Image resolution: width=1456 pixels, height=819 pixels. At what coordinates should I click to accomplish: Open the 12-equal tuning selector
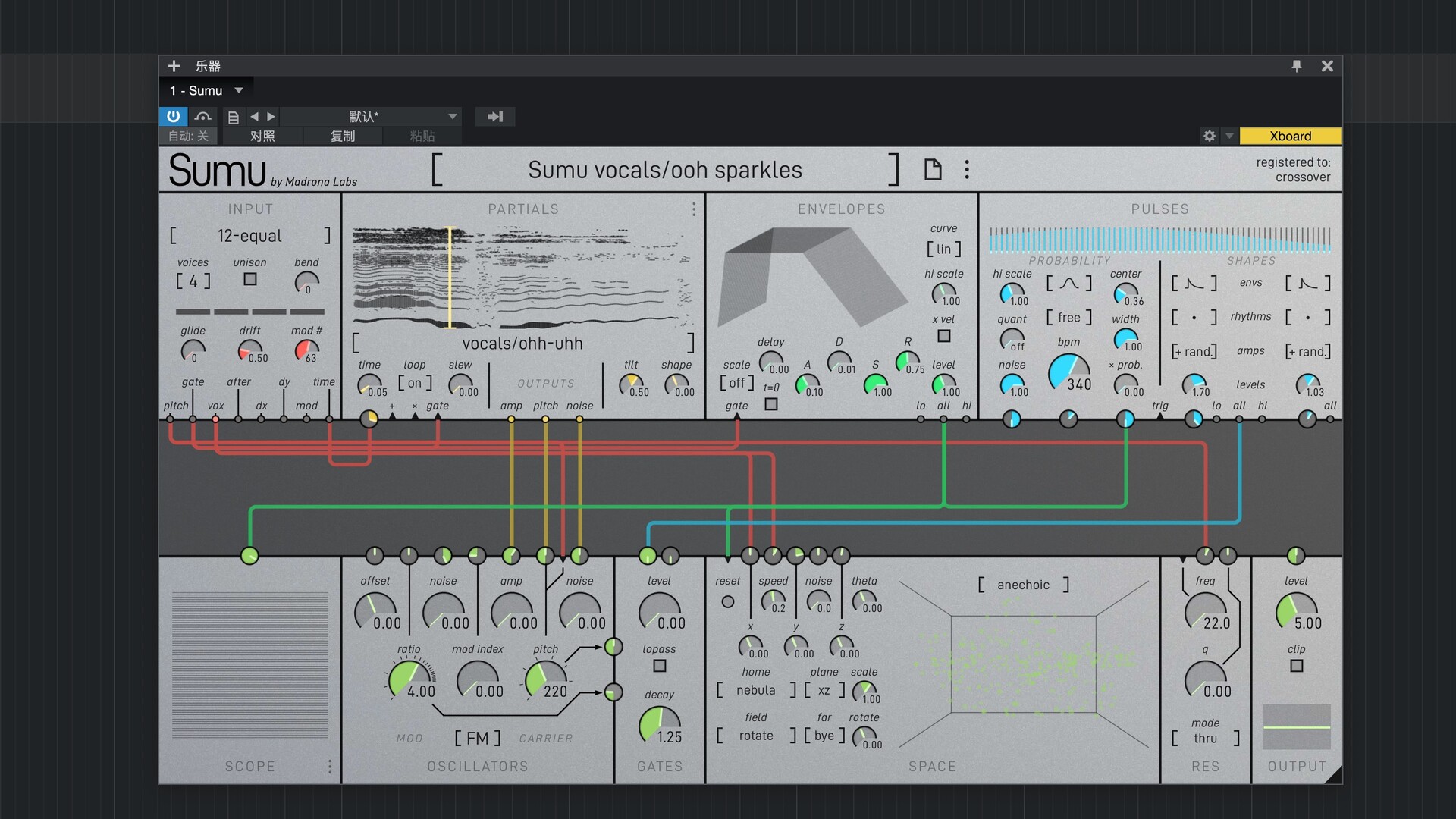point(249,236)
